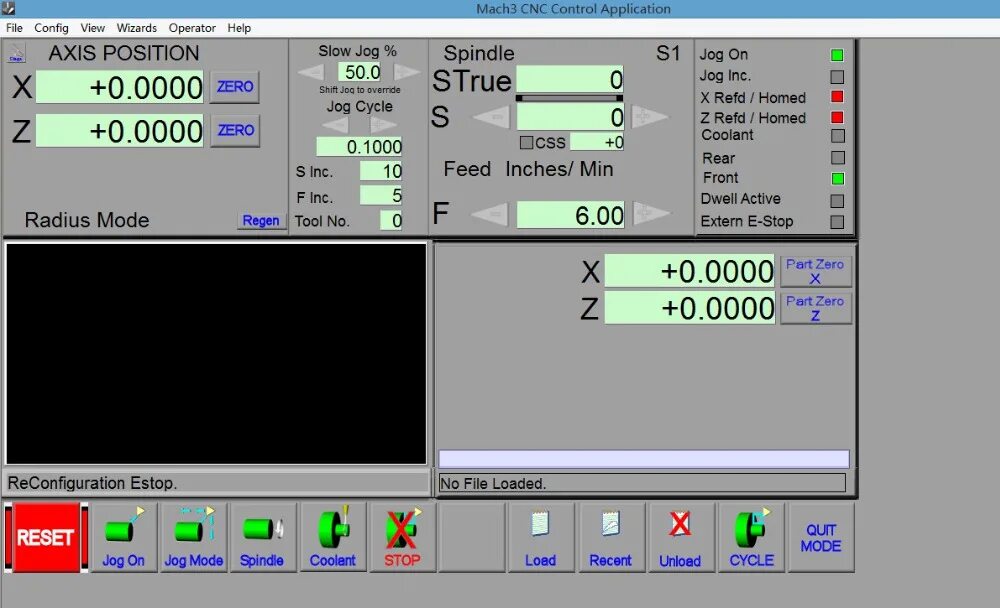Screen dimensions: 1000x608
Task: Increase spindle speed S with plus arrow
Action: click(649, 117)
